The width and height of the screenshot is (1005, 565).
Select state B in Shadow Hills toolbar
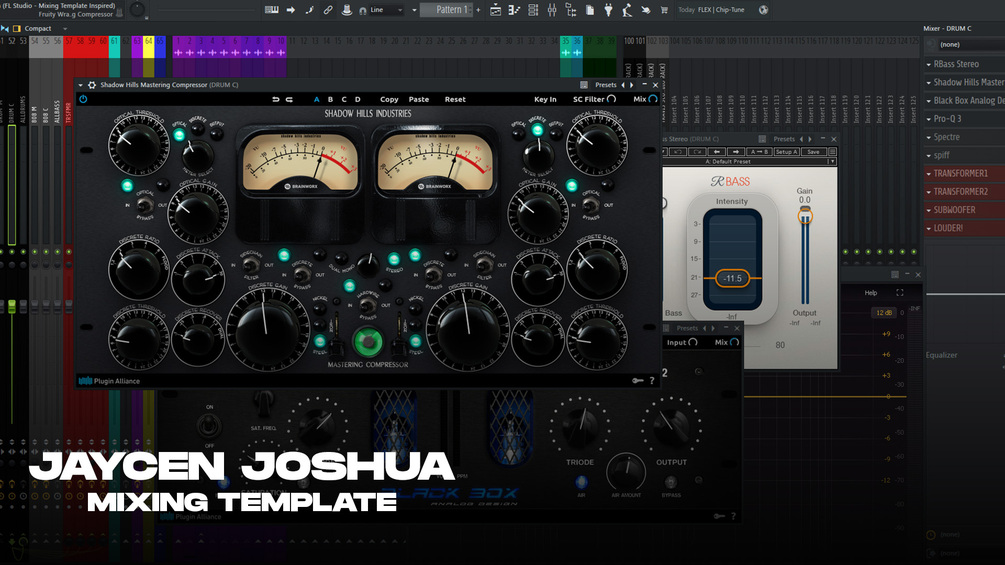tap(330, 99)
